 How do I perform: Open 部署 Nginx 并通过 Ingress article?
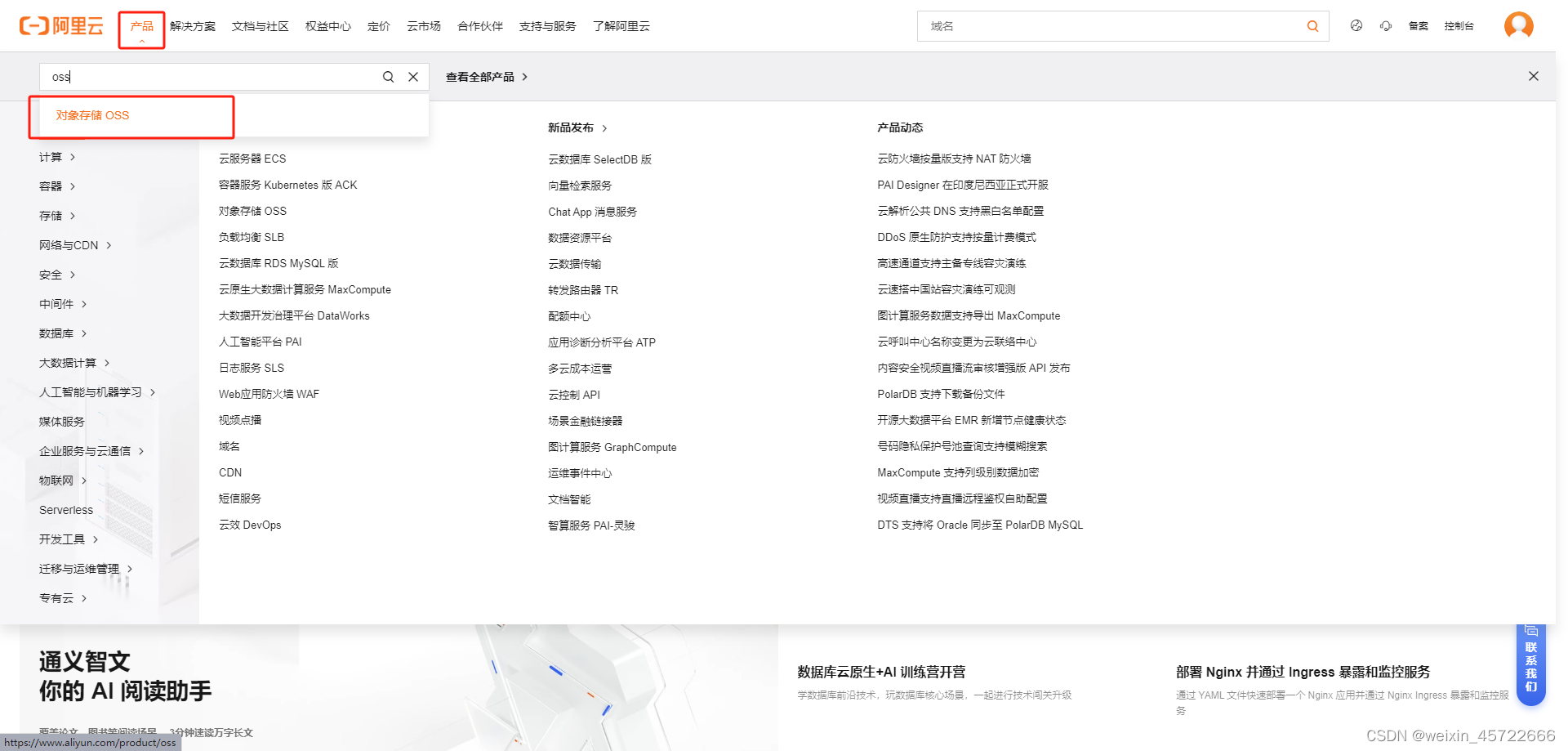click(x=1303, y=672)
